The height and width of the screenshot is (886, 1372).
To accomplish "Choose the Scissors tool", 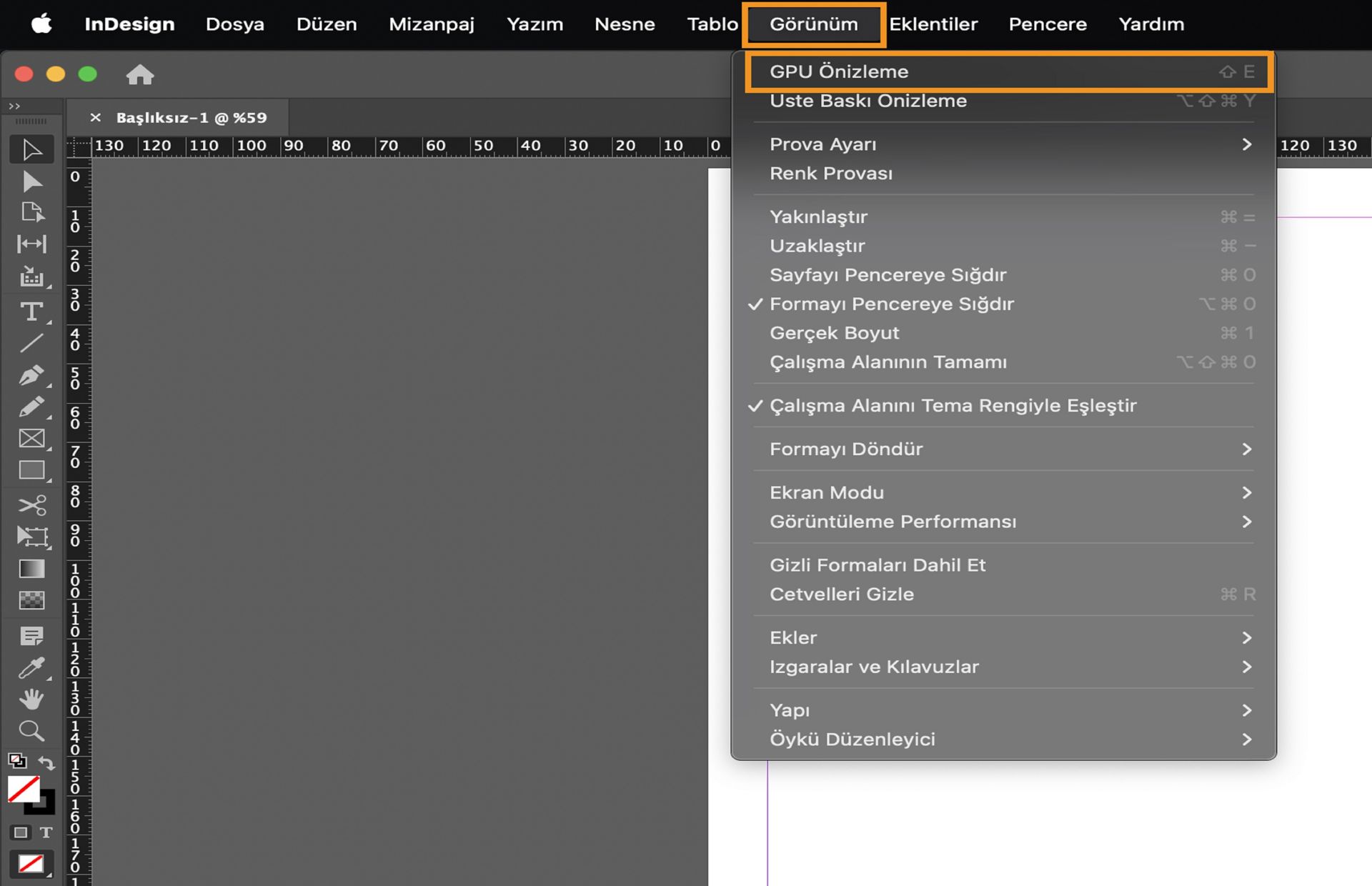I will 31,504.
